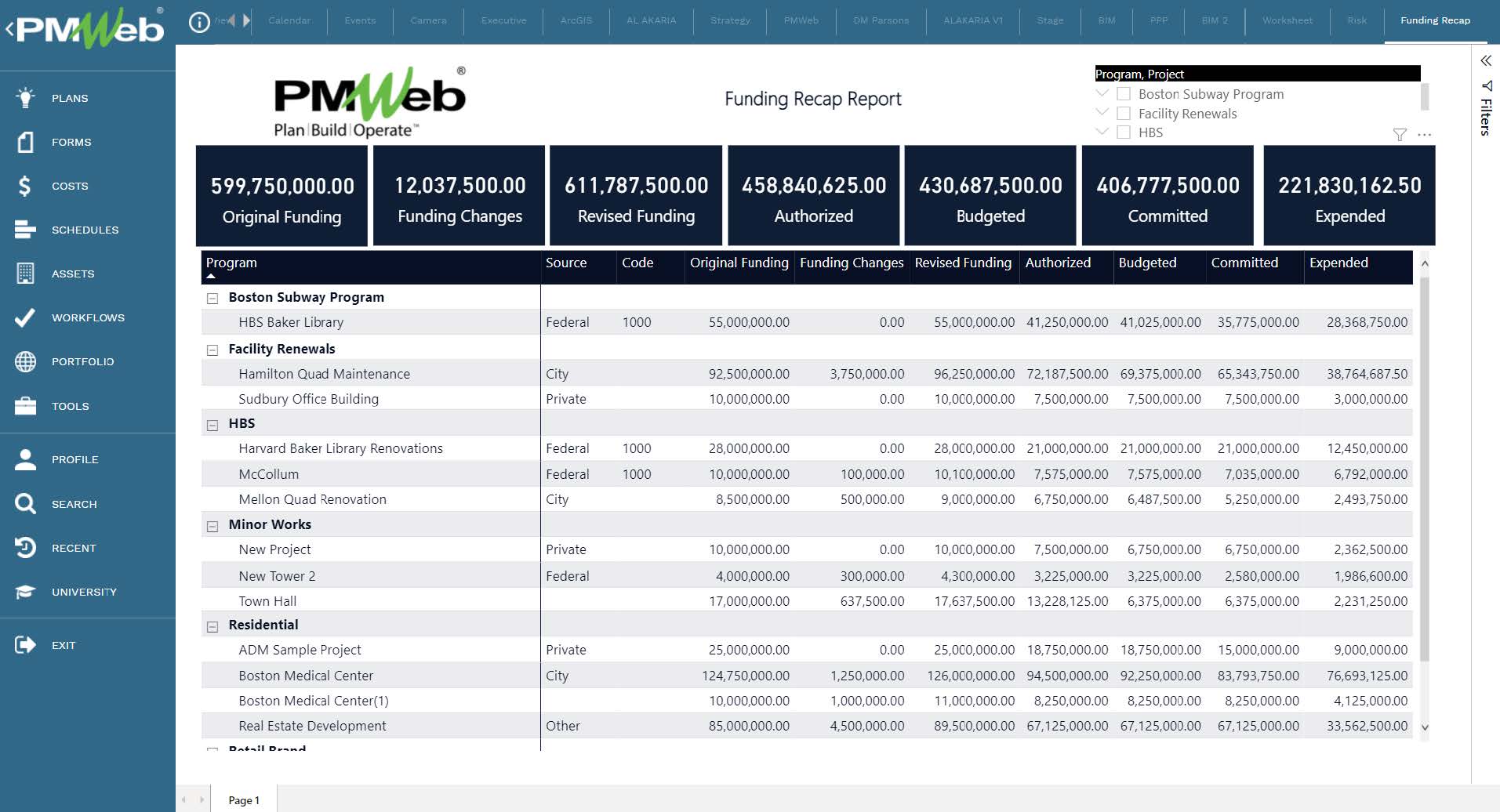Click the Exit icon at the bottom sidebar
The height and width of the screenshot is (812, 1500).
click(x=24, y=644)
